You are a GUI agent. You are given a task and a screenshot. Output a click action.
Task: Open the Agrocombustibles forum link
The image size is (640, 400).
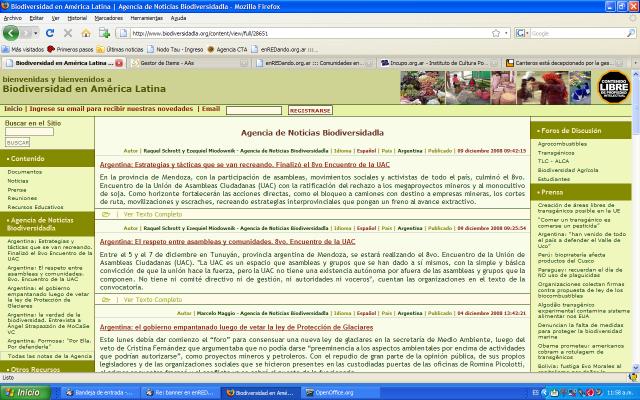point(562,144)
